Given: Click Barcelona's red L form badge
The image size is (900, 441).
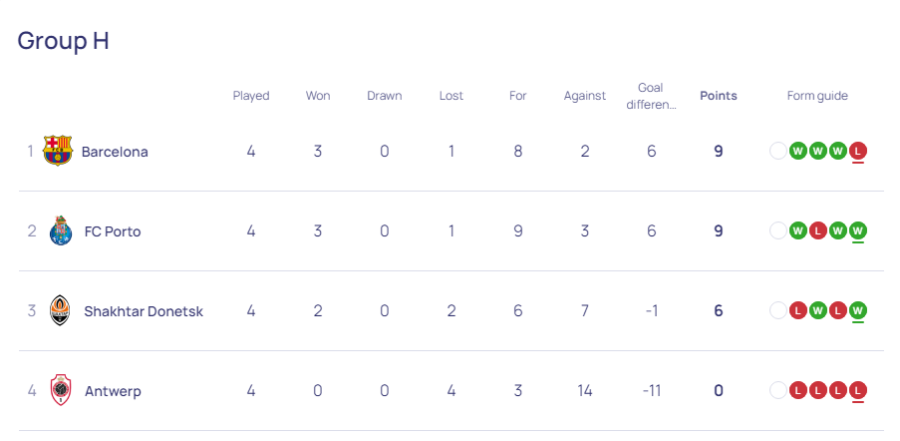Looking at the screenshot, I should tap(858, 152).
